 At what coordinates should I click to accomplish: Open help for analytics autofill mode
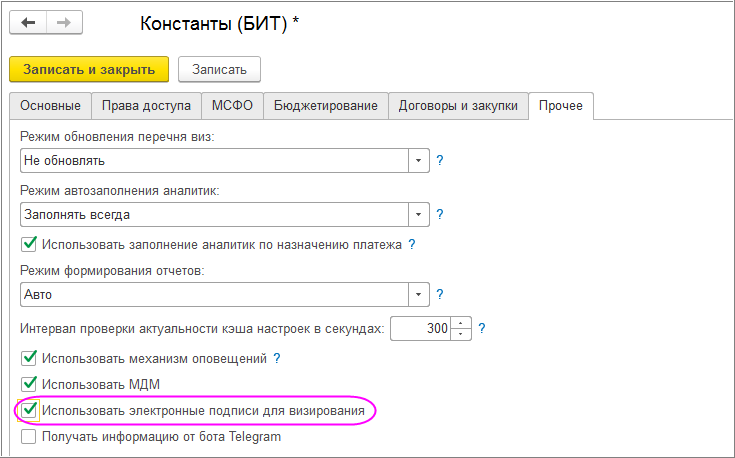(x=439, y=214)
